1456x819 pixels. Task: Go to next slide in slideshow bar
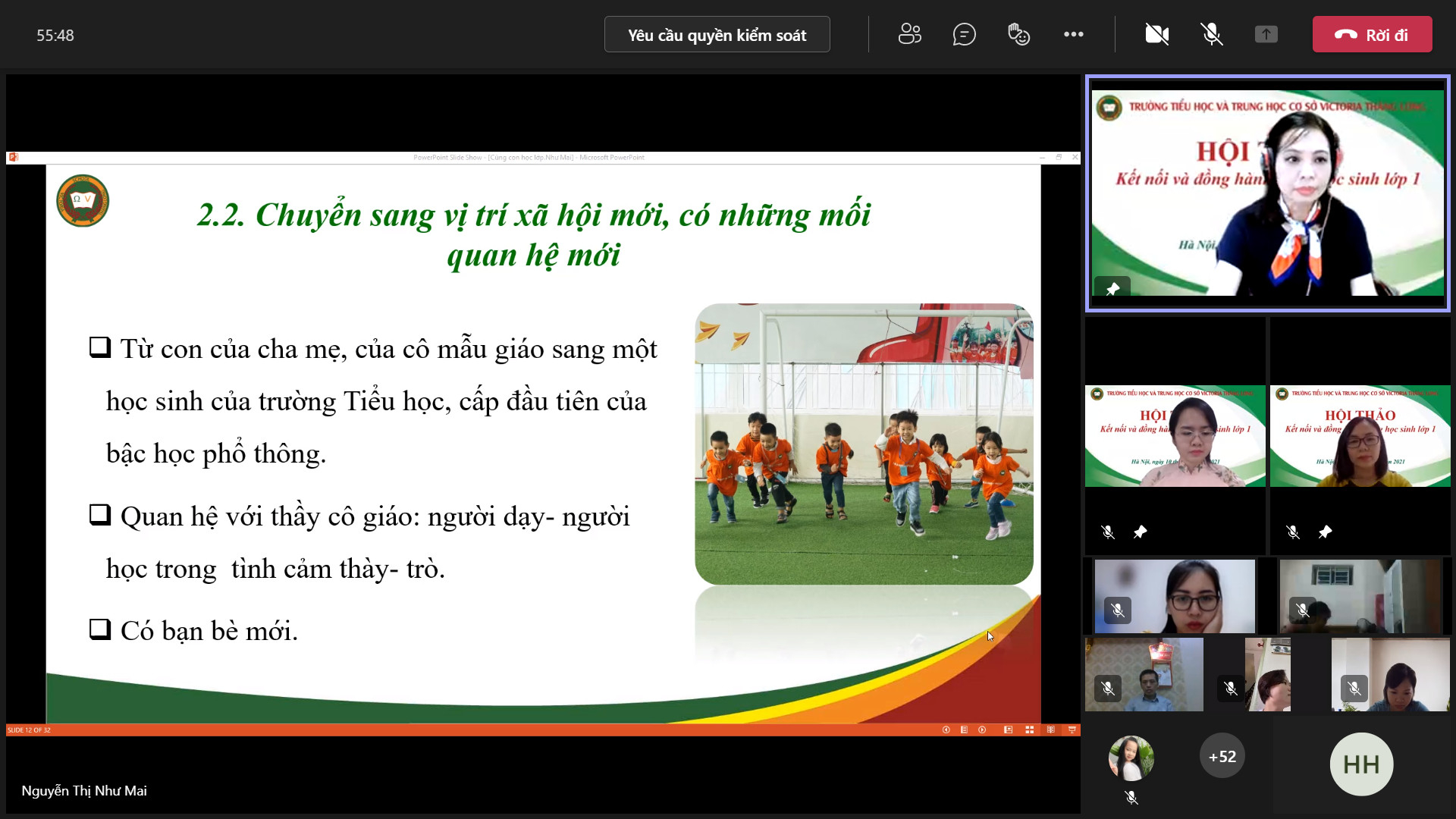click(982, 730)
